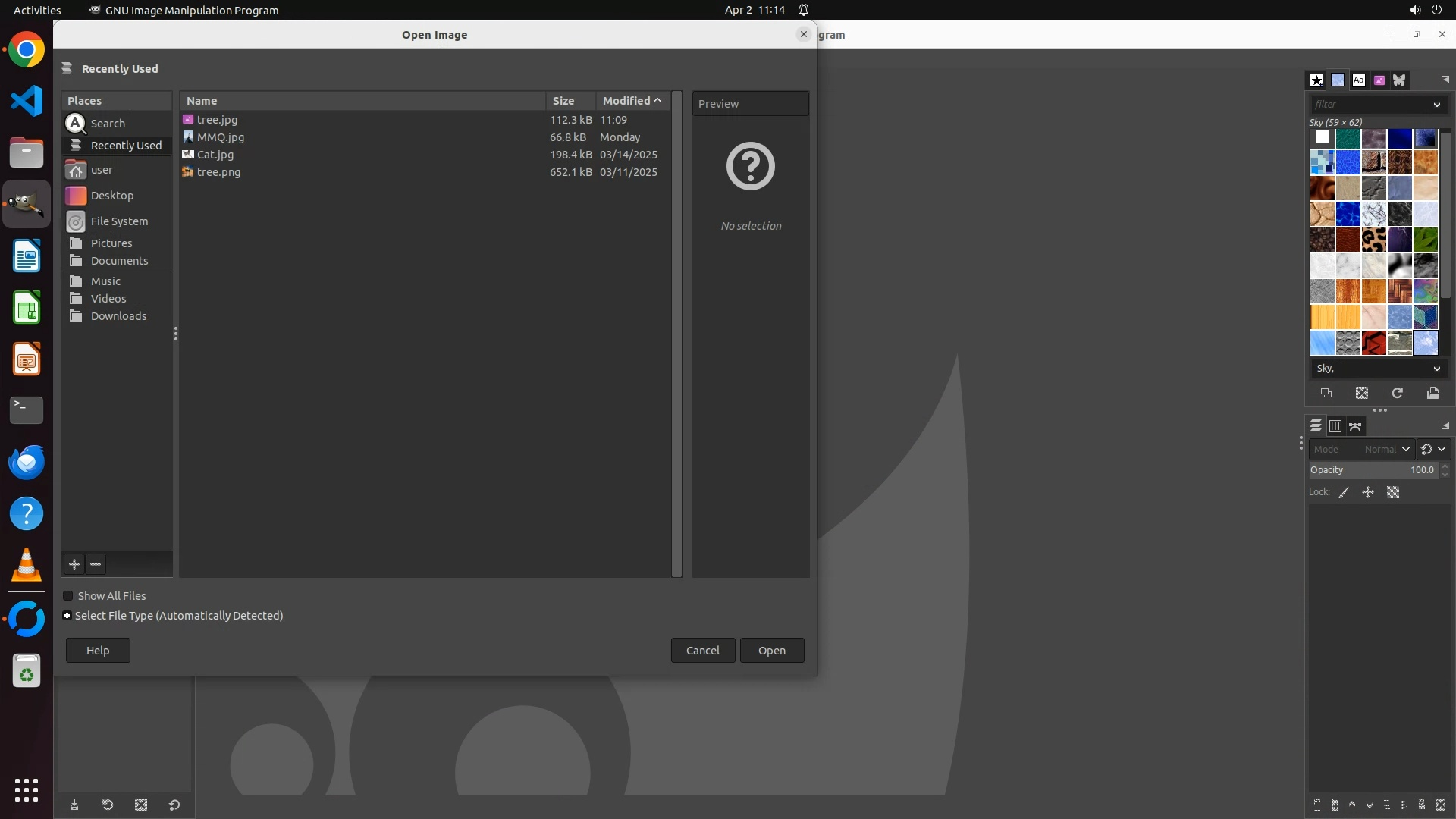Enable Show All Files checkbox
The width and height of the screenshot is (1456, 819).
(x=68, y=596)
